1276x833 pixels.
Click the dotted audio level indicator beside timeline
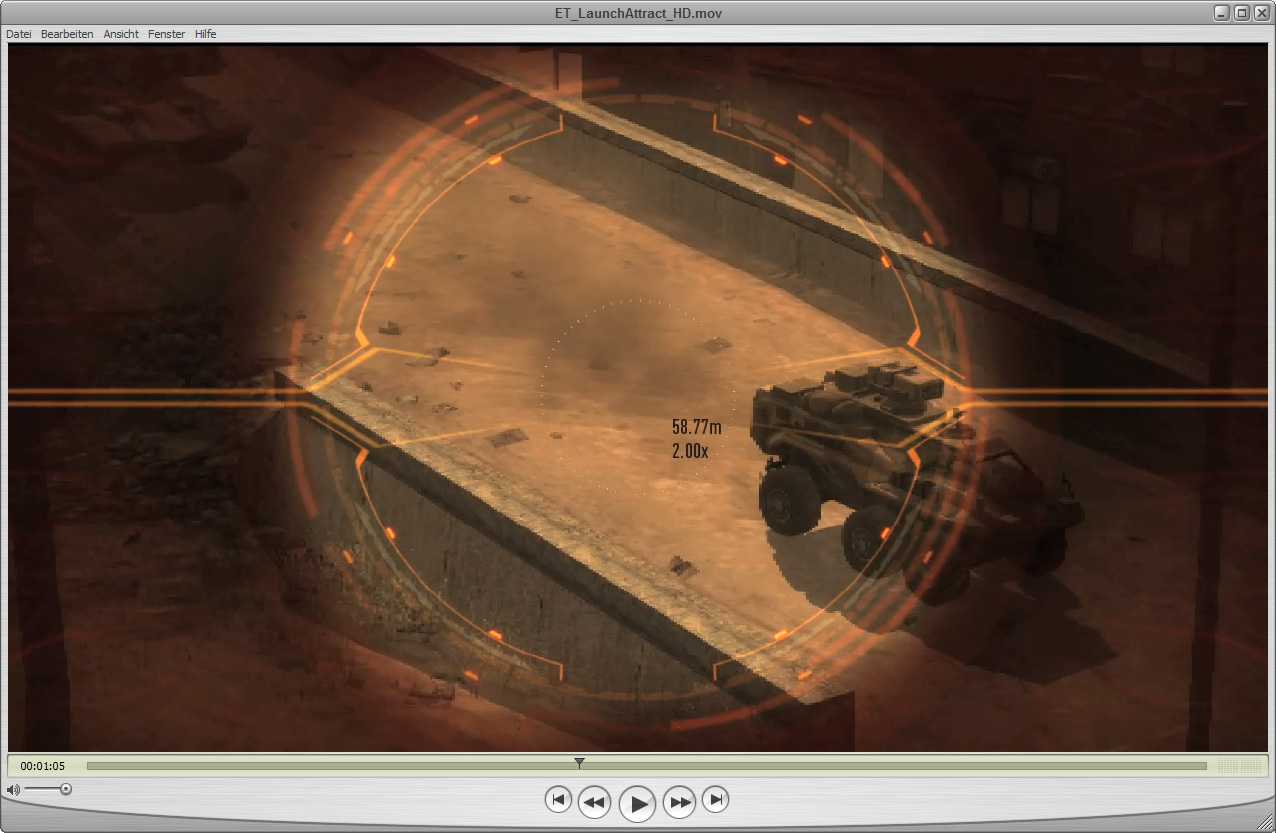point(1238,766)
